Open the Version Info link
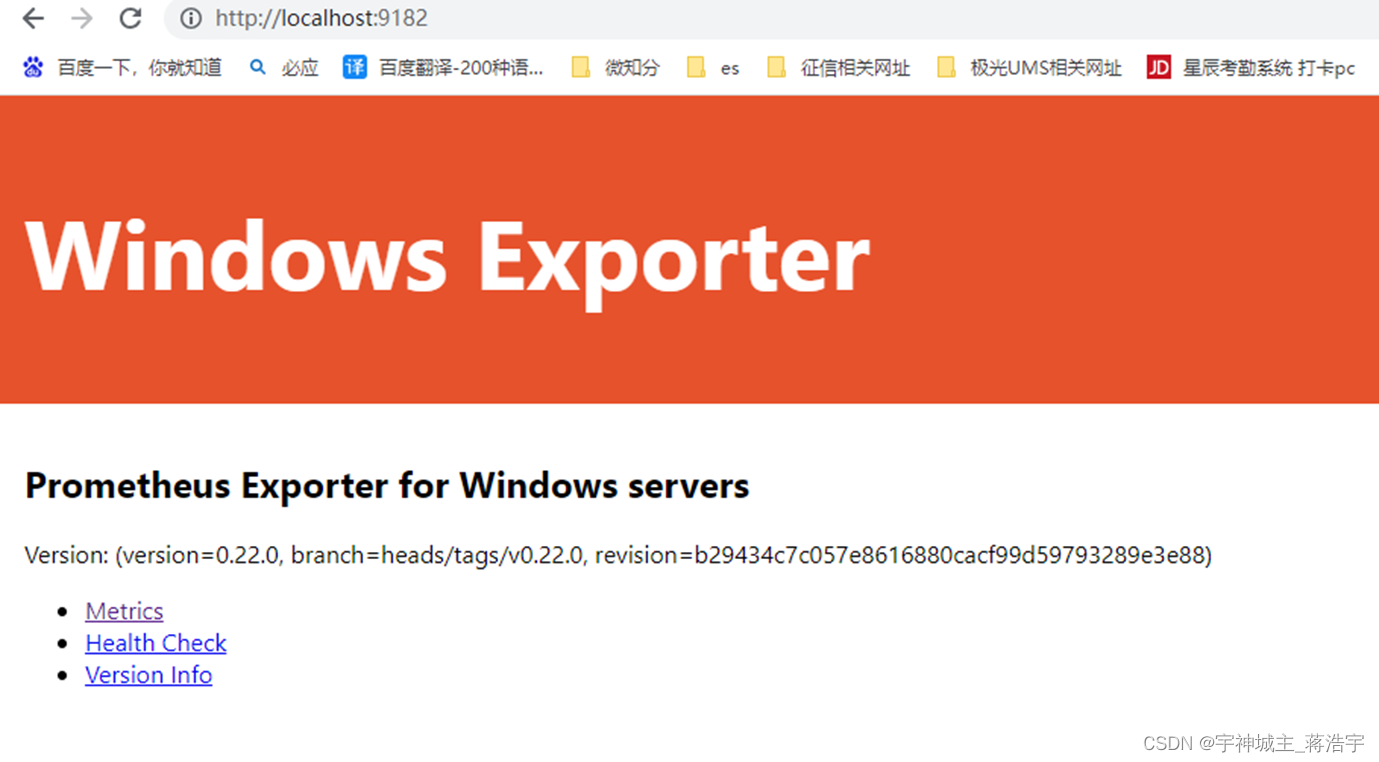Image resolution: width=1379 pixels, height=762 pixels. [x=148, y=675]
